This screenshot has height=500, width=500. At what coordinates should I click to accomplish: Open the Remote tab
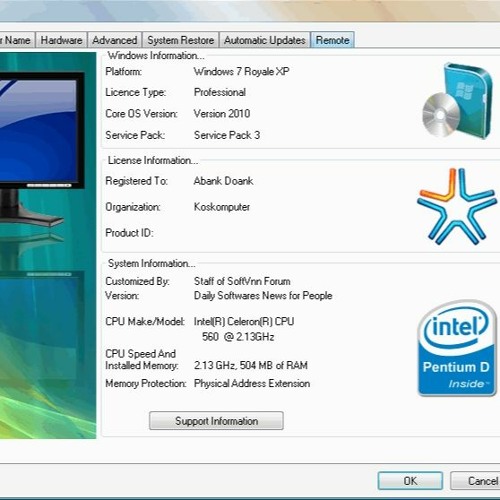click(332, 40)
